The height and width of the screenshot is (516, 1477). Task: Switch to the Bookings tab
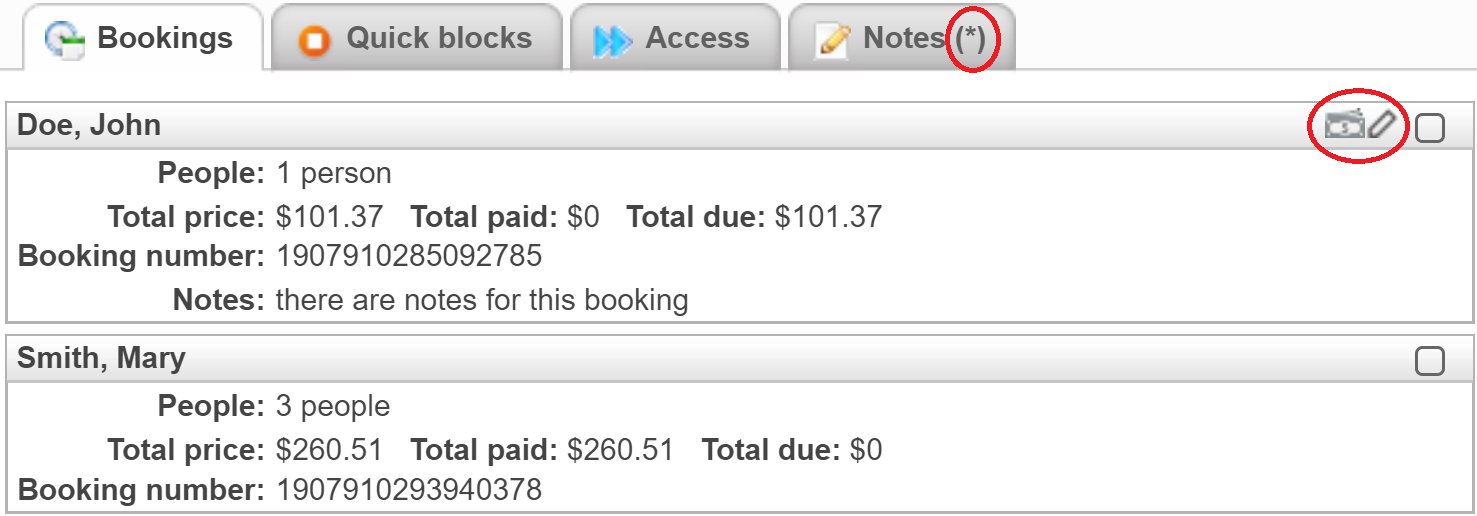pos(164,39)
